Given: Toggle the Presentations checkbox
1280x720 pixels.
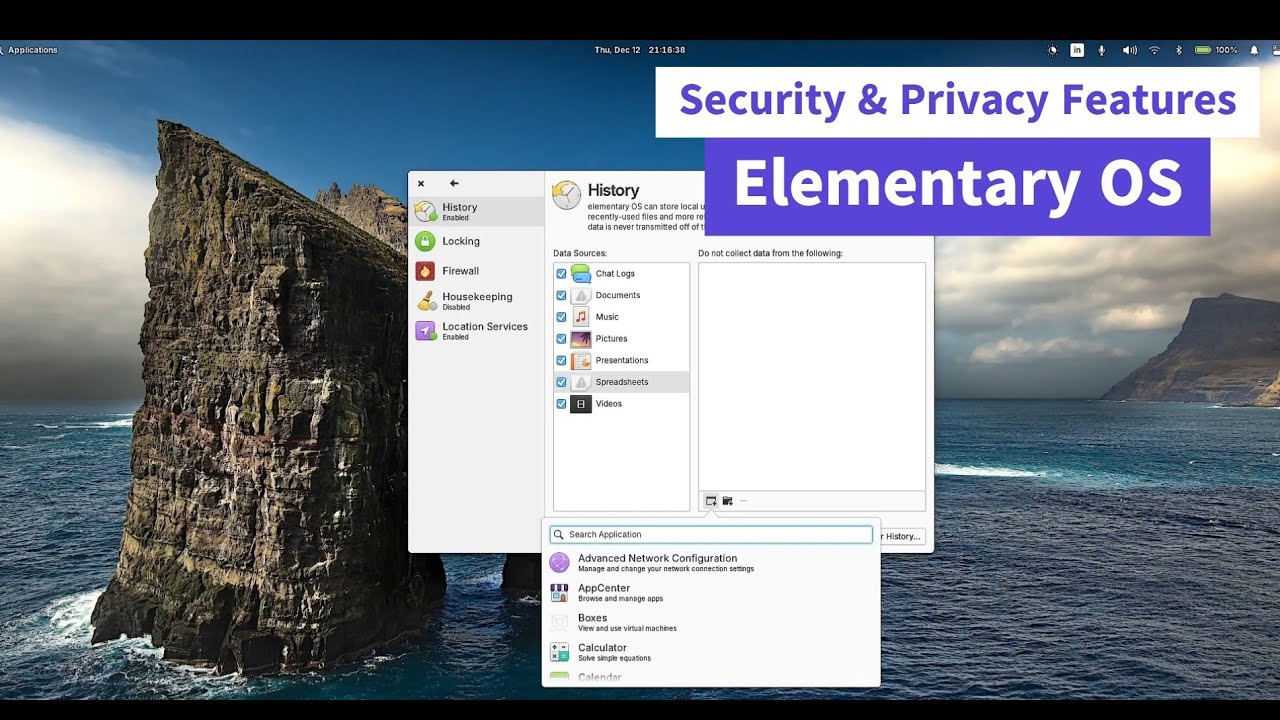Looking at the screenshot, I should (561, 360).
